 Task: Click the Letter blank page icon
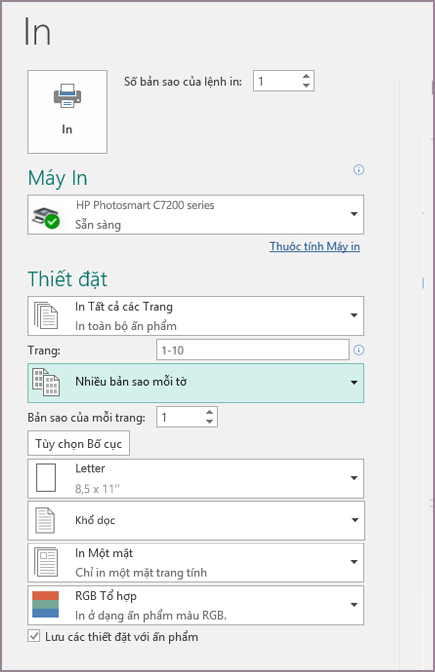click(x=46, y=477)
